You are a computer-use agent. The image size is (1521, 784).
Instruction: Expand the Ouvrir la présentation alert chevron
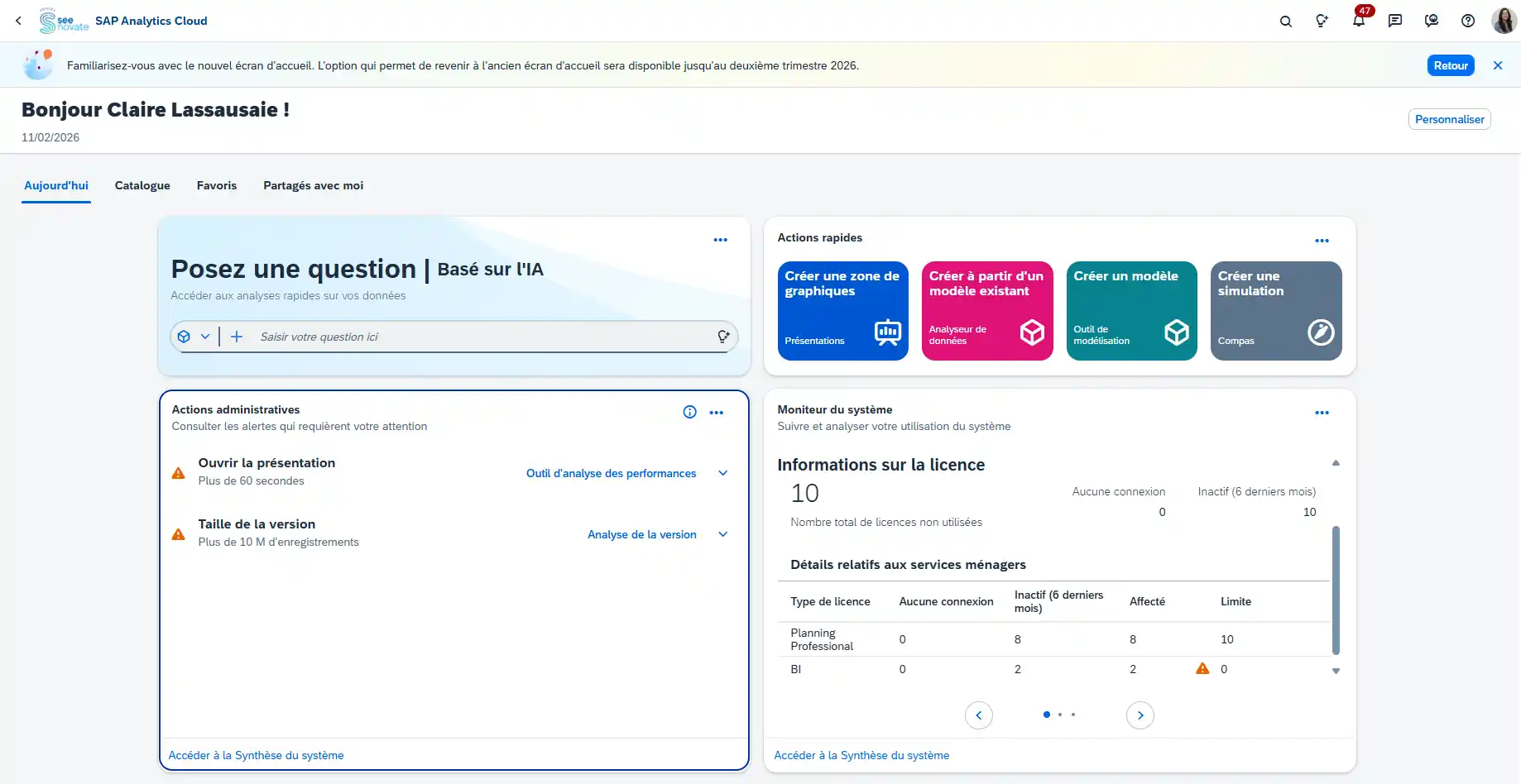(722, 473)
